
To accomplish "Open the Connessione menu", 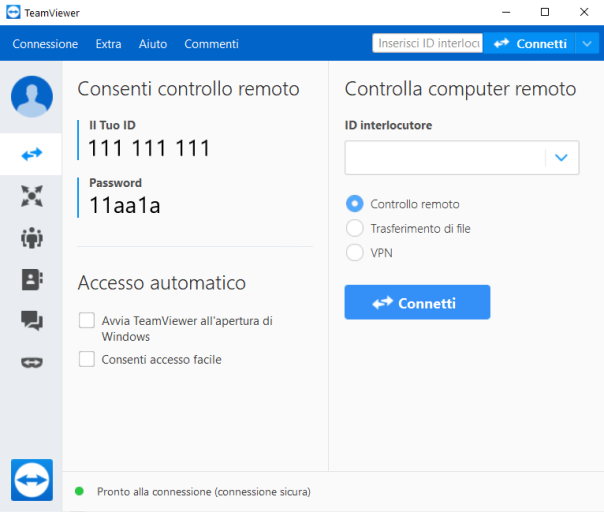I will (x=45, y=44).
